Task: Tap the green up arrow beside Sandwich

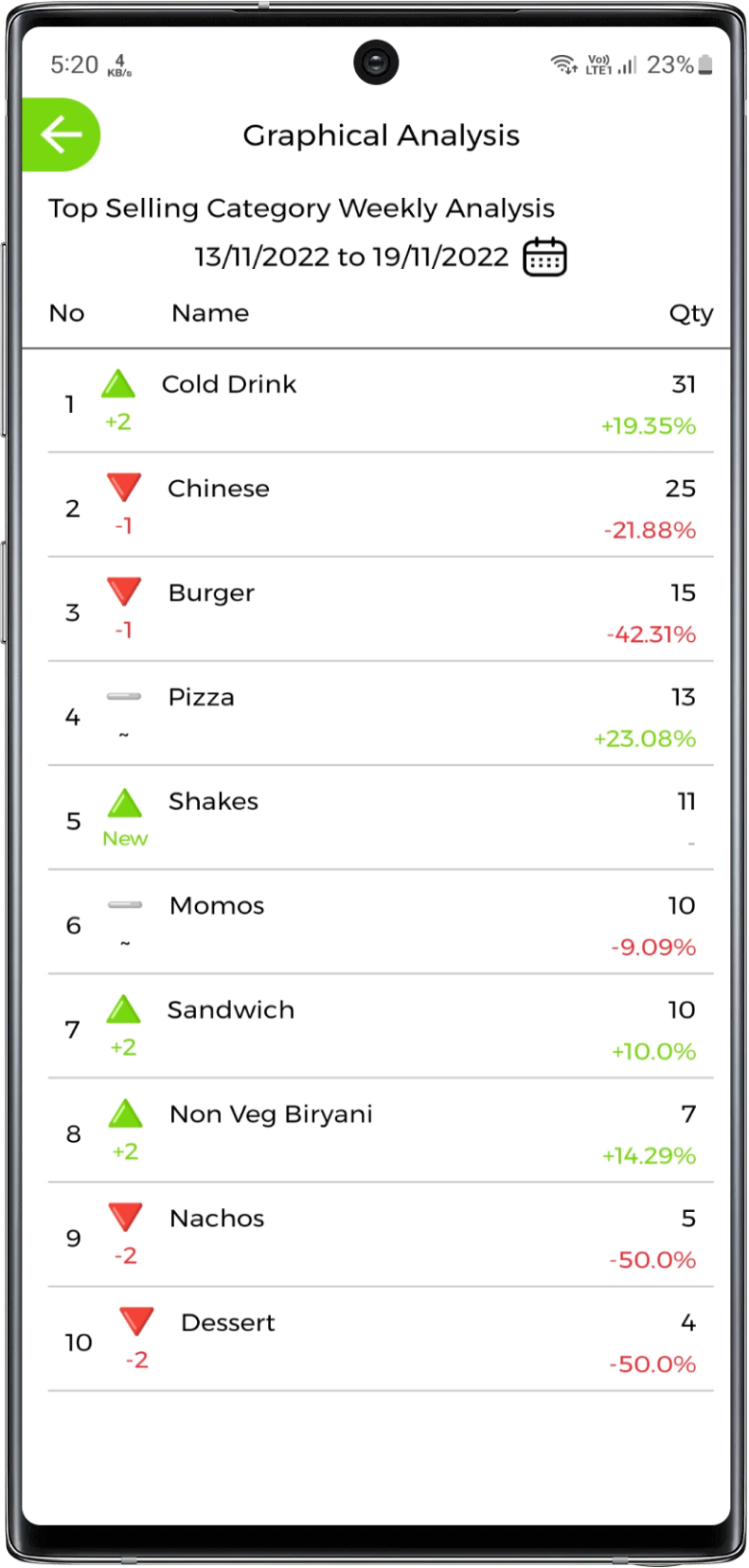Action: 124,1009
